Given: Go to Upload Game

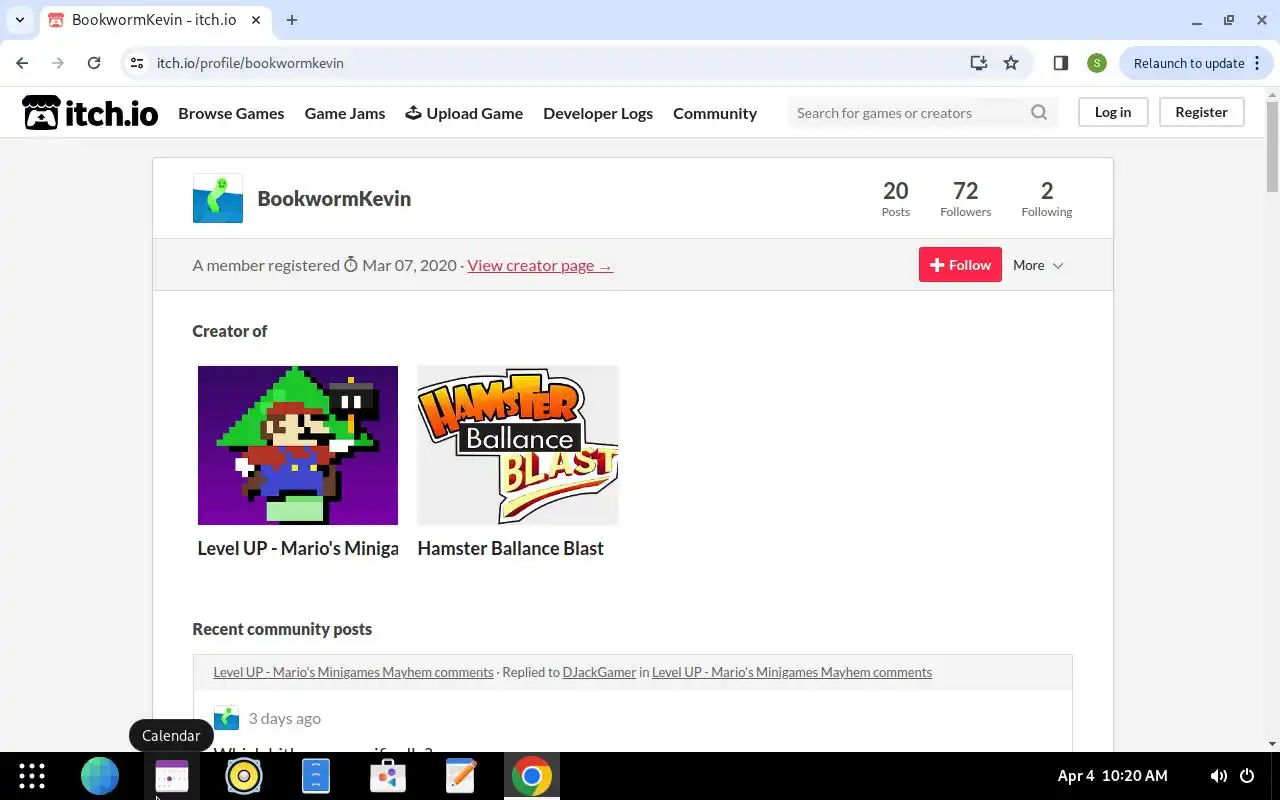Looking at the screenshot, I should pos(464,113).
